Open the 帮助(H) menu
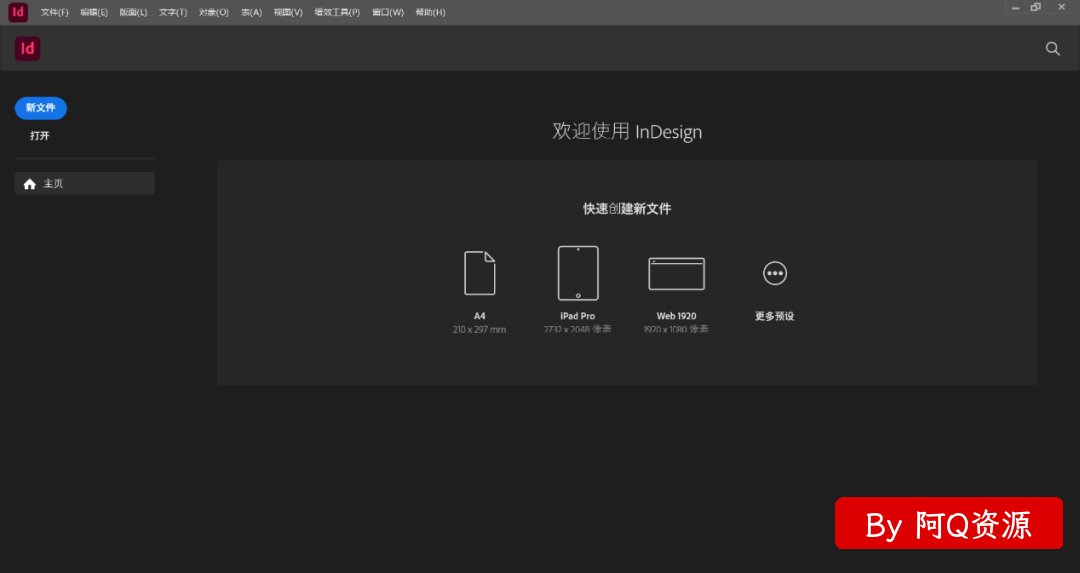The width and height of the screenshot is (1080, 573). coord(430,12)
